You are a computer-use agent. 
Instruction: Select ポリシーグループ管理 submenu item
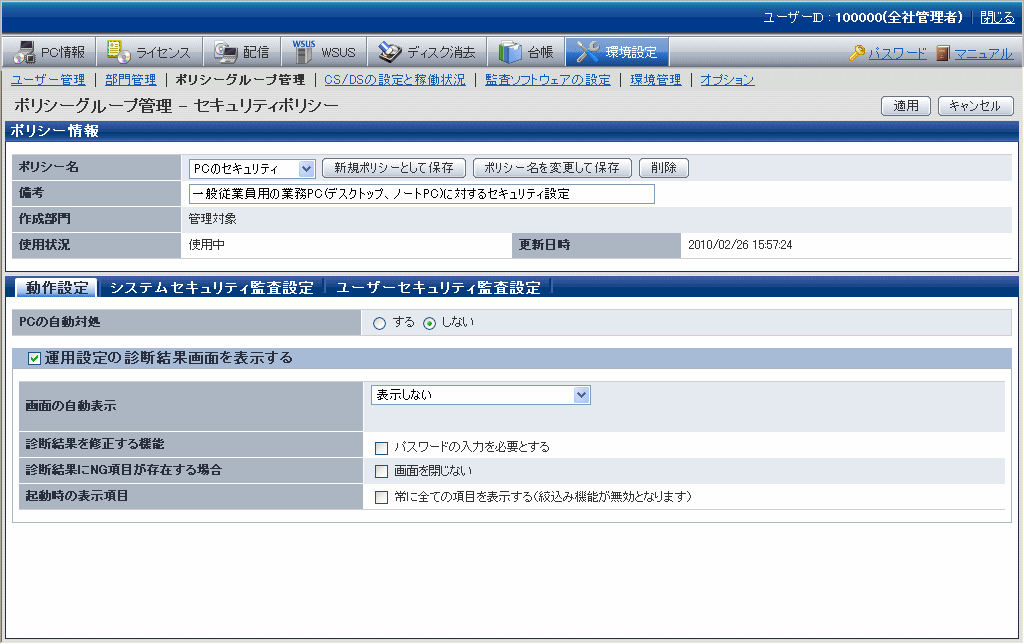[240, 80]
